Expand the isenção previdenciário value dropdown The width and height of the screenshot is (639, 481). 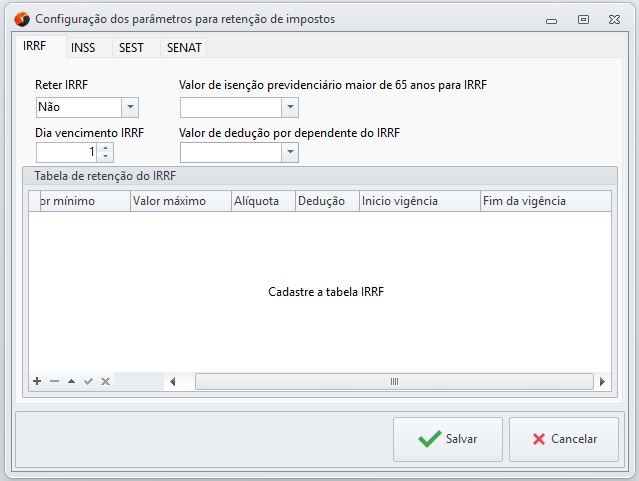pos(289,107)
